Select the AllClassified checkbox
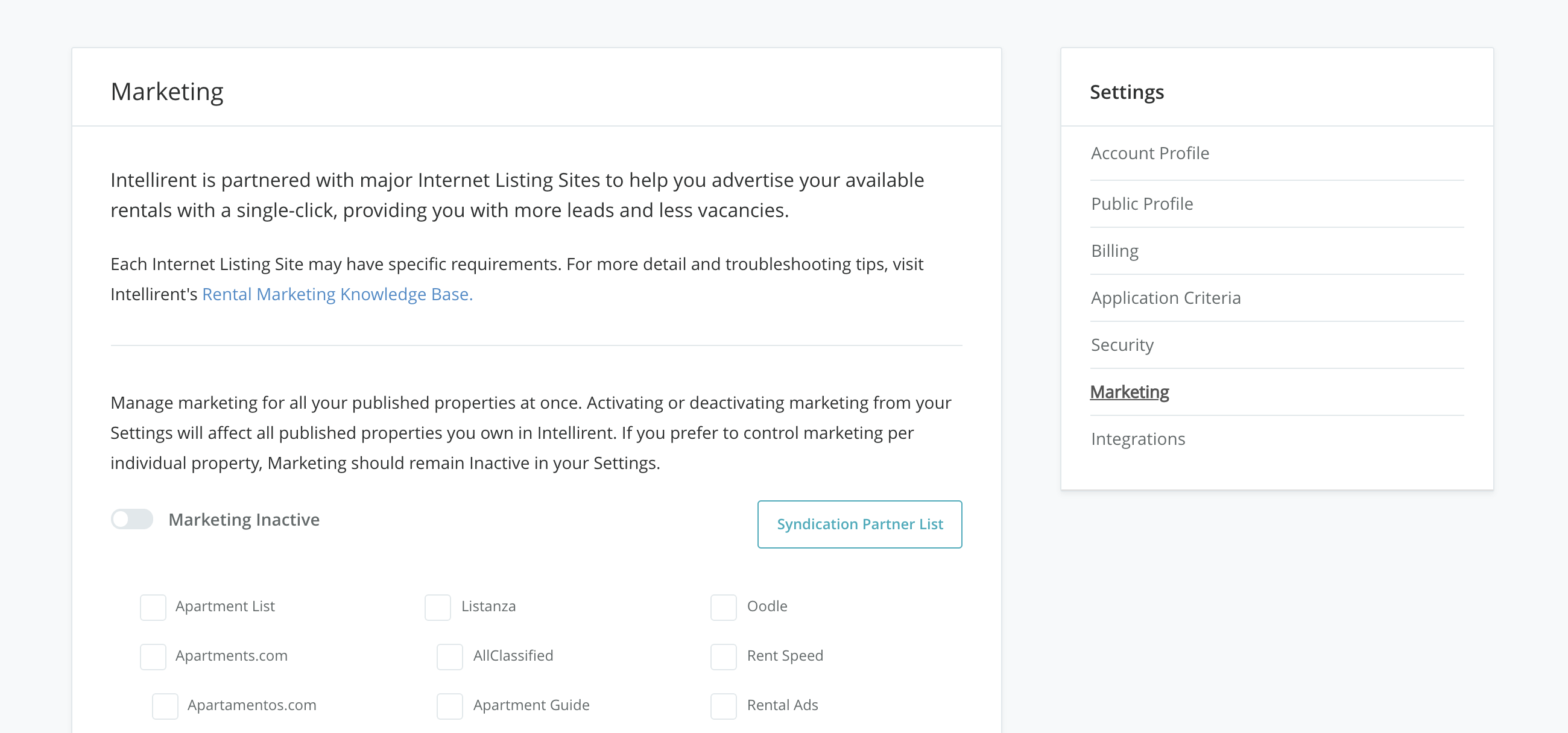 click(450, 656)
